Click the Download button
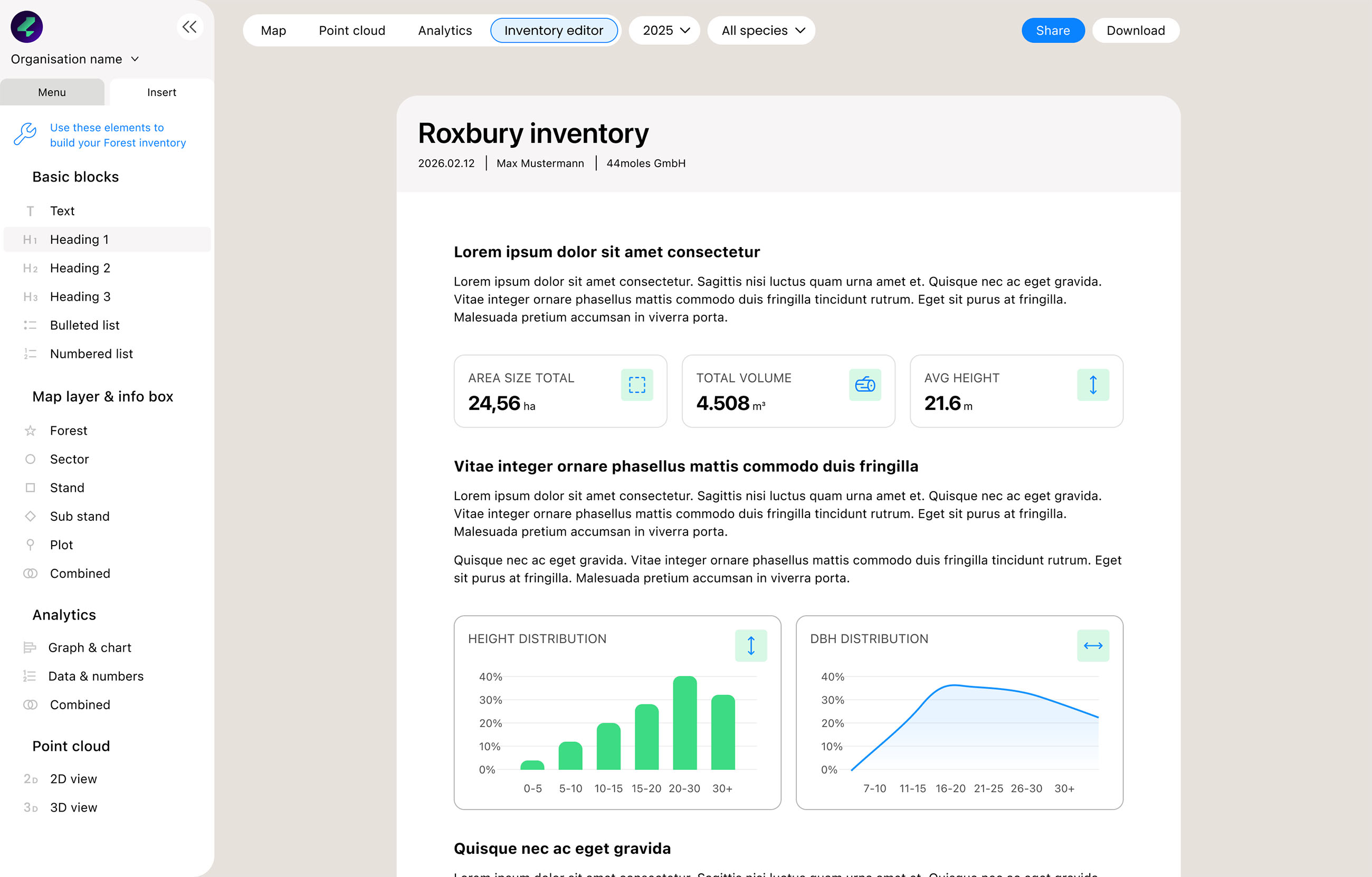The height and width of the screenshot is (877, 1372). tap(1135, 30)
